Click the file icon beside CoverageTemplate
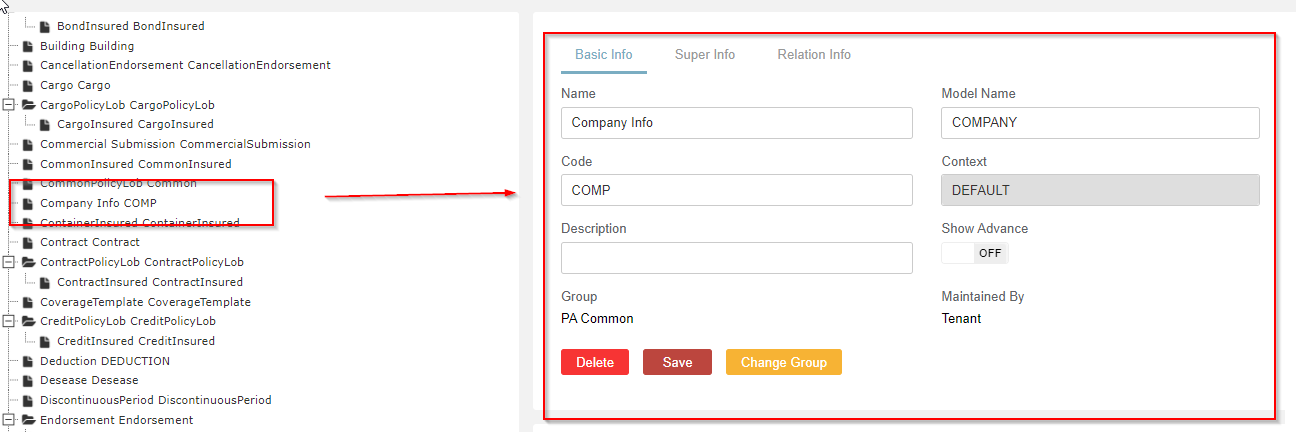The image size is (1296, 432). pos(28,302)
